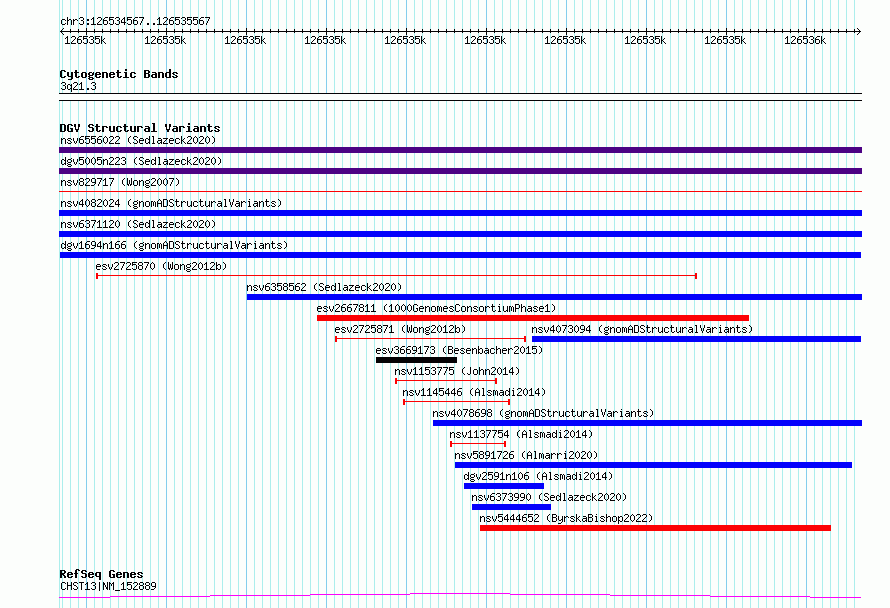Select esv2667811 (1000GenomesConsortiumPhase1) label

(x=436, y=308)
